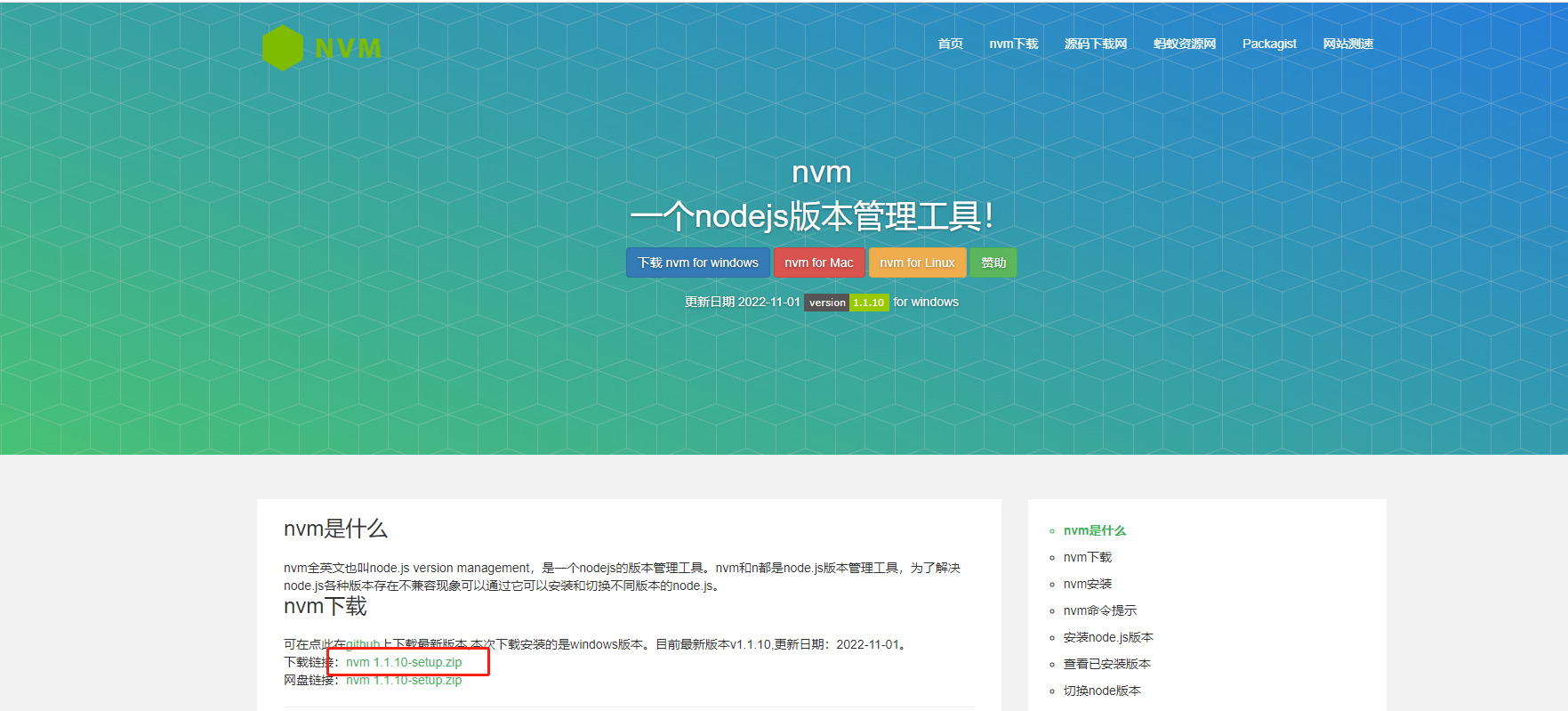This screenshot has width=1568, height=711.
Task: Click the 下载链接 nvm 1.1.10-setup.zip link
Action: tap(404, 662)
